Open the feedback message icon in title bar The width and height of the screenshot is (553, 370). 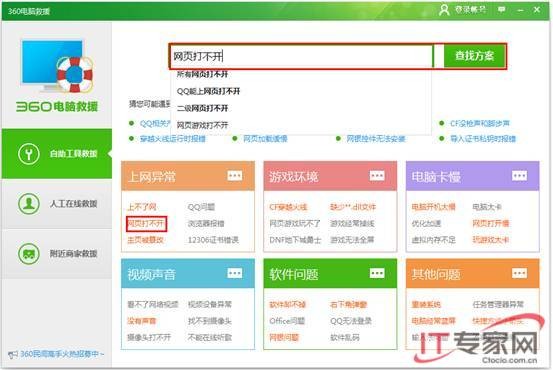(501, 10)
